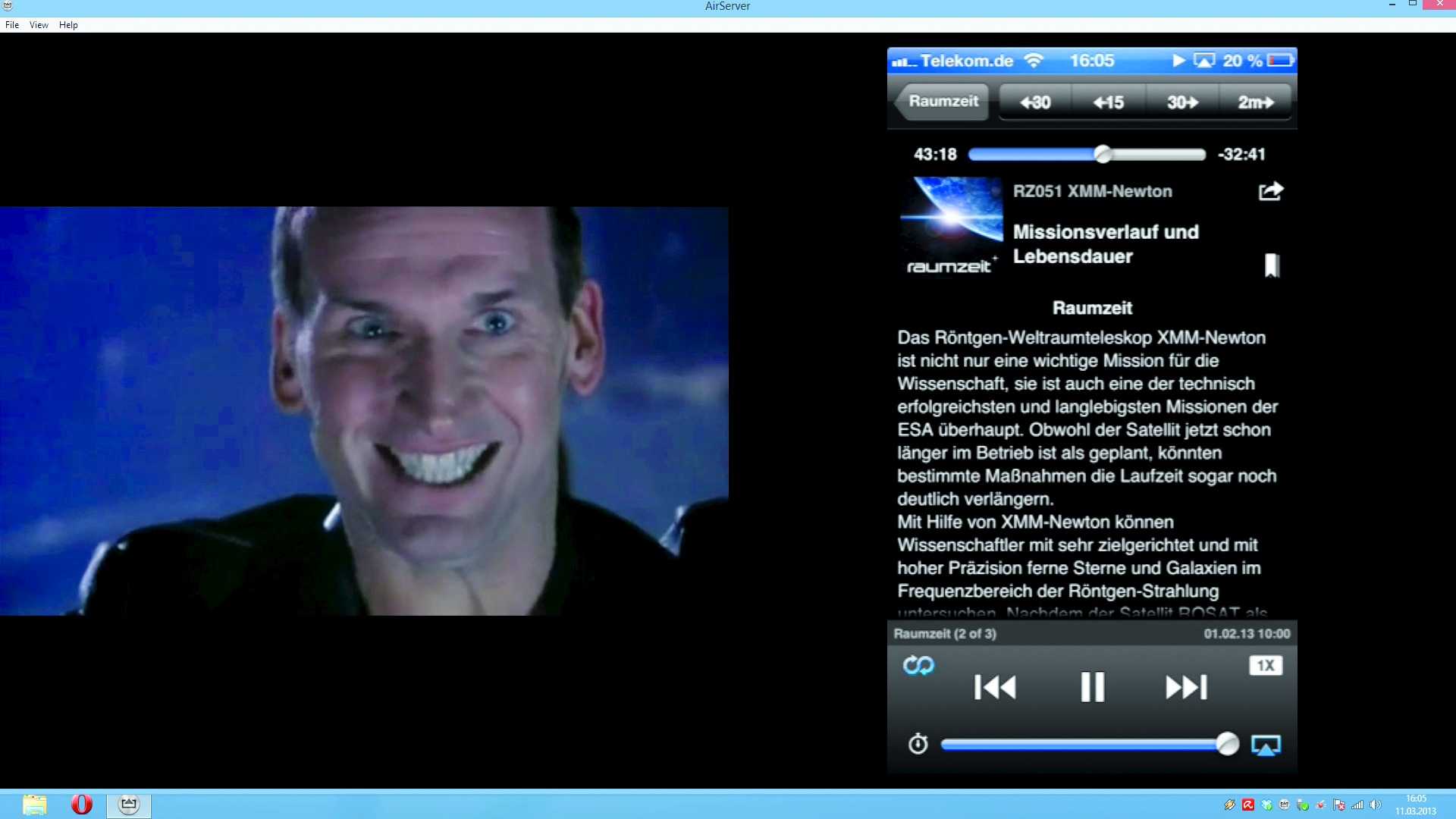Click the taskbar clock showing 11.03.2013
This screenshot has height=819, width=1456.
(x=1416, y=805)
